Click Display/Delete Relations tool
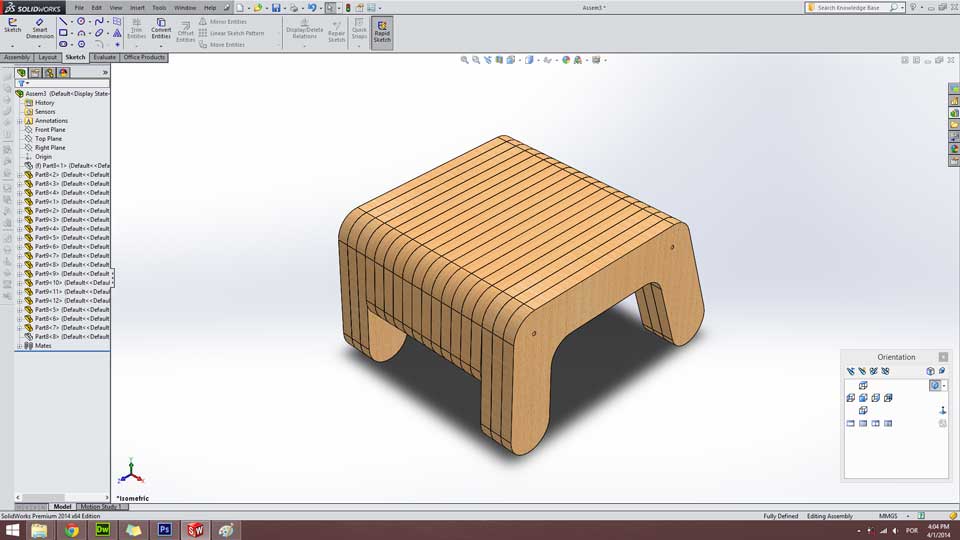 pos(304,29)
